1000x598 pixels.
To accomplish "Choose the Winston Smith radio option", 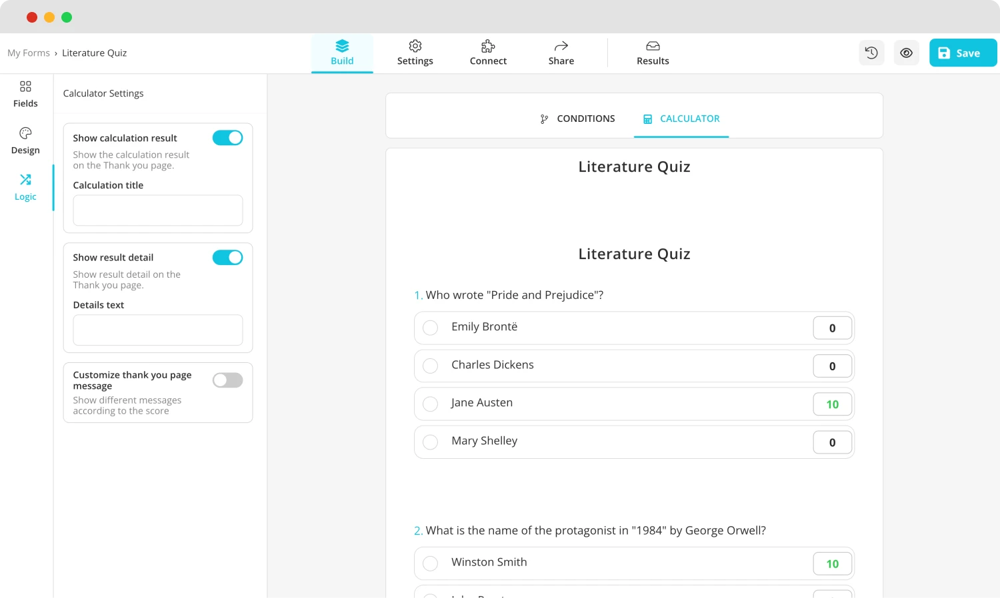I will point(430,563).
